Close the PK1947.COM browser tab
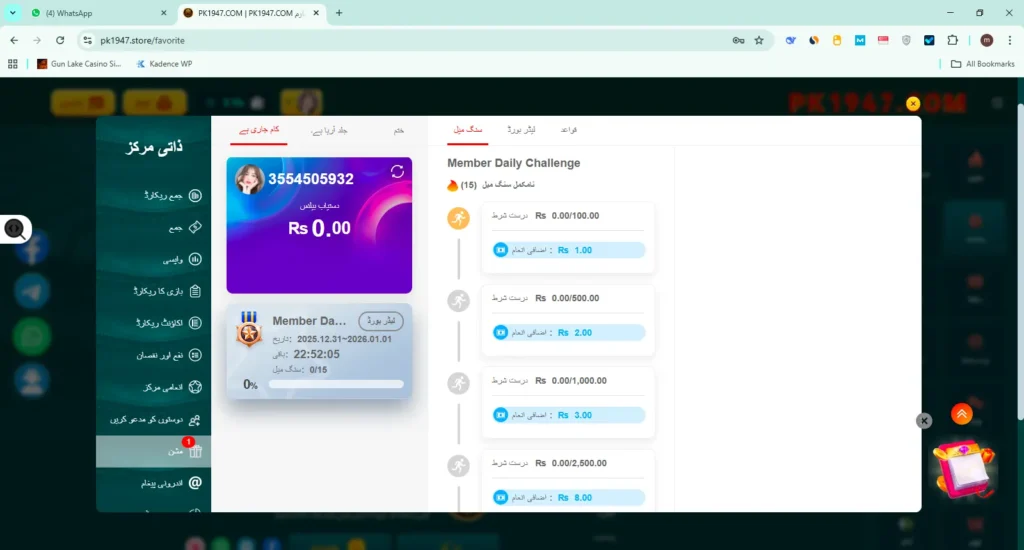Image resolution: width=1024 pixels, height=550 pixels. pos(316,13)
